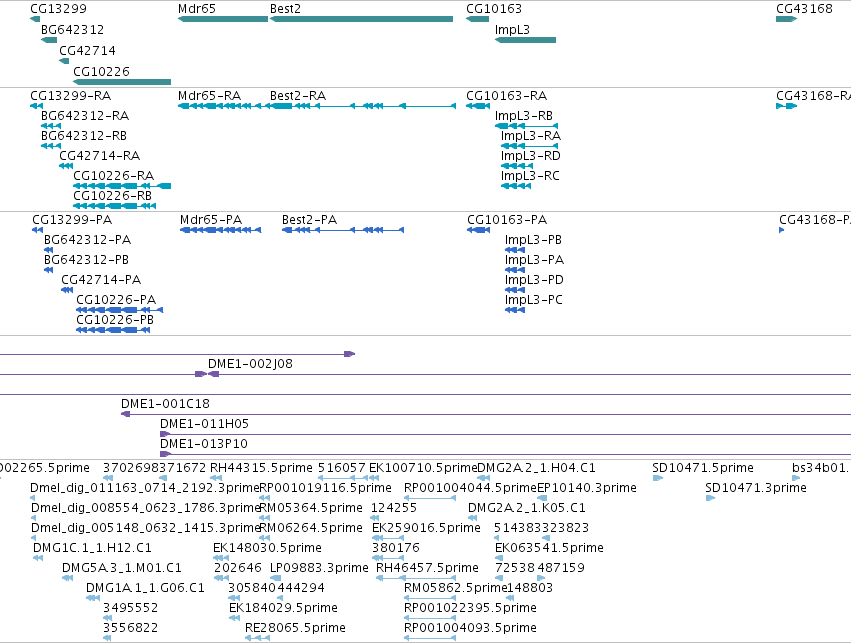Select protein CG13299-PA
This screenshot has height=643, width=851.
(x=37, y=230)
